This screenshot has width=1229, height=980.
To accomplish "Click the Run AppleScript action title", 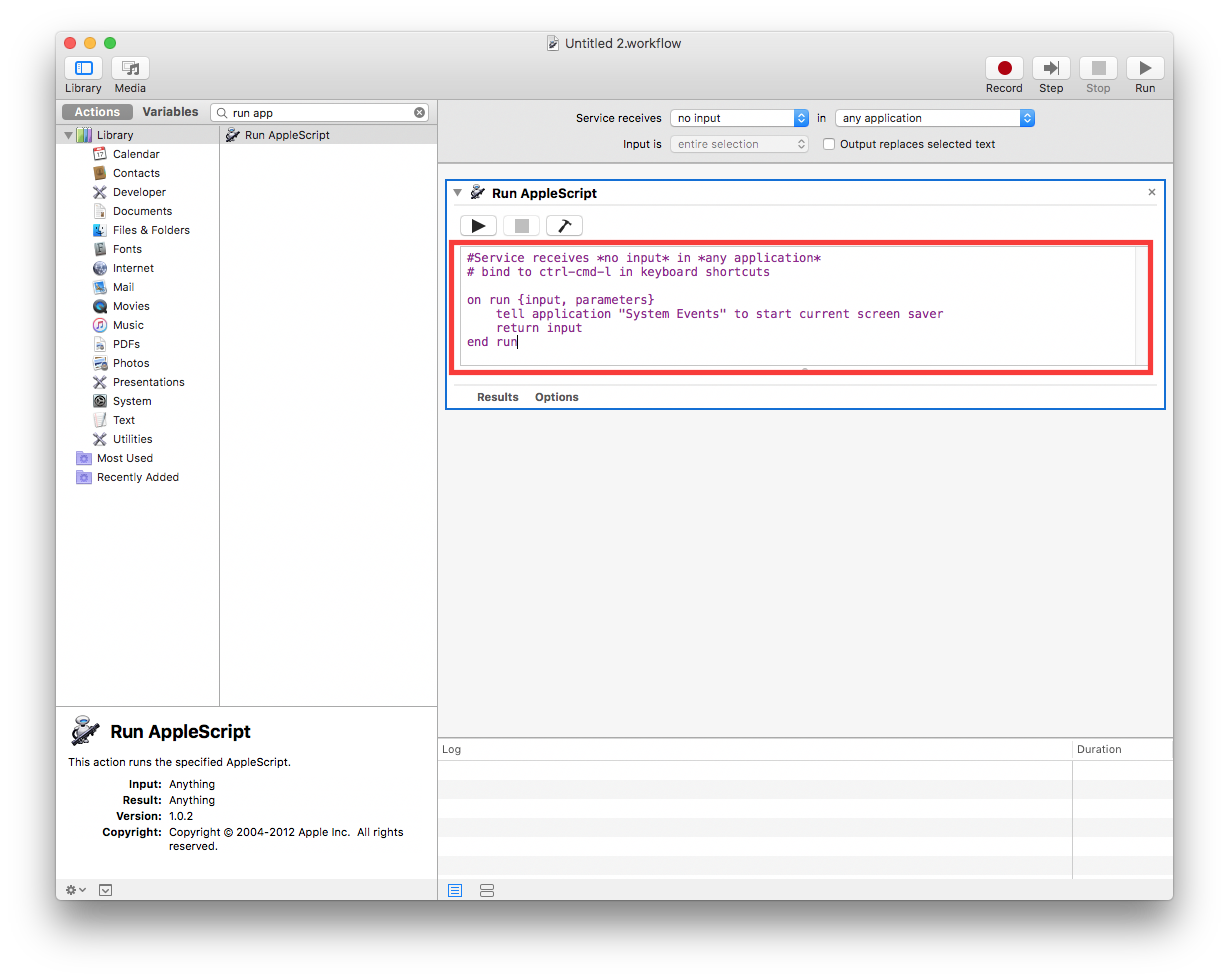I will 544,193.
